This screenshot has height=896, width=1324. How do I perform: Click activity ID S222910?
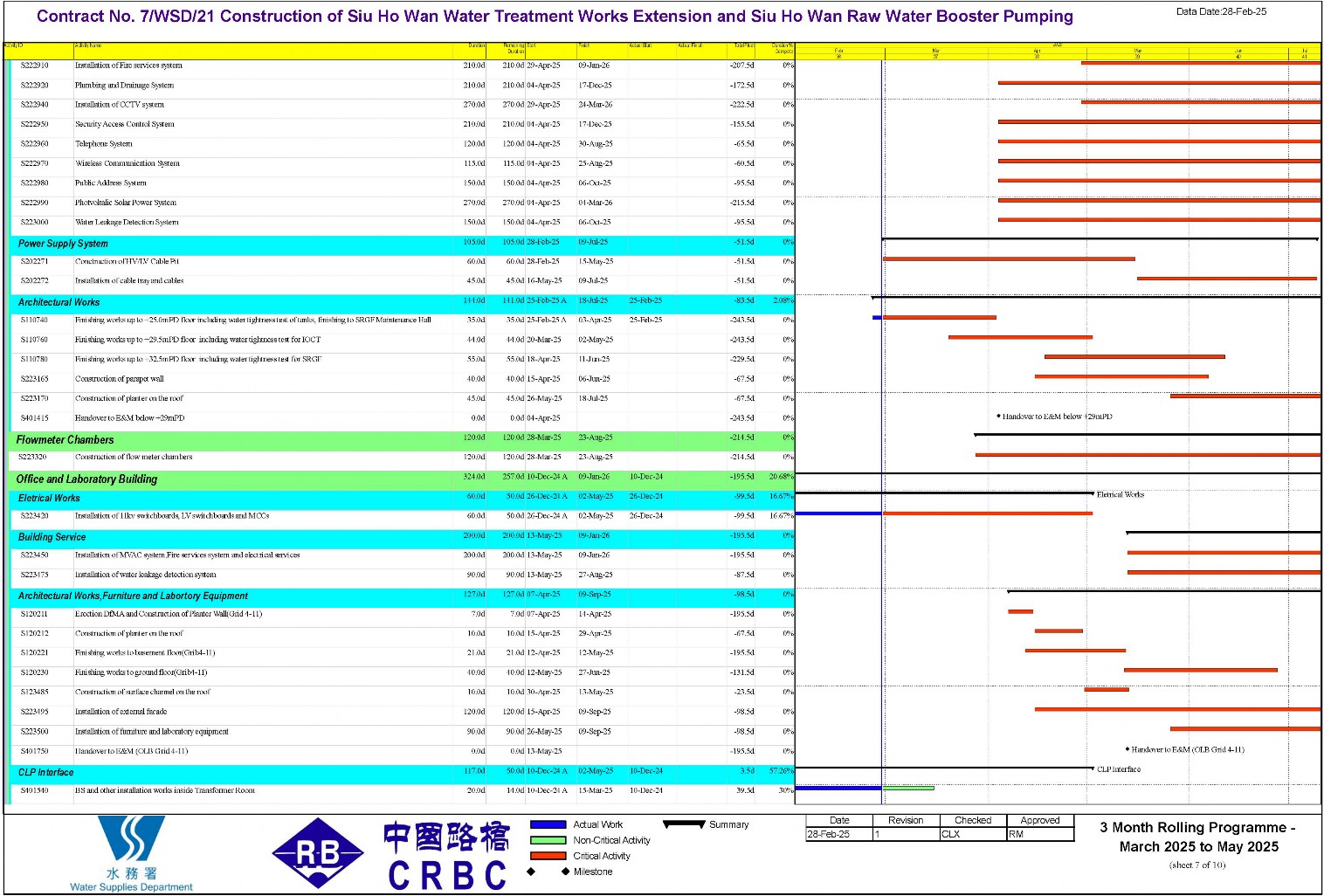point(35,65)
